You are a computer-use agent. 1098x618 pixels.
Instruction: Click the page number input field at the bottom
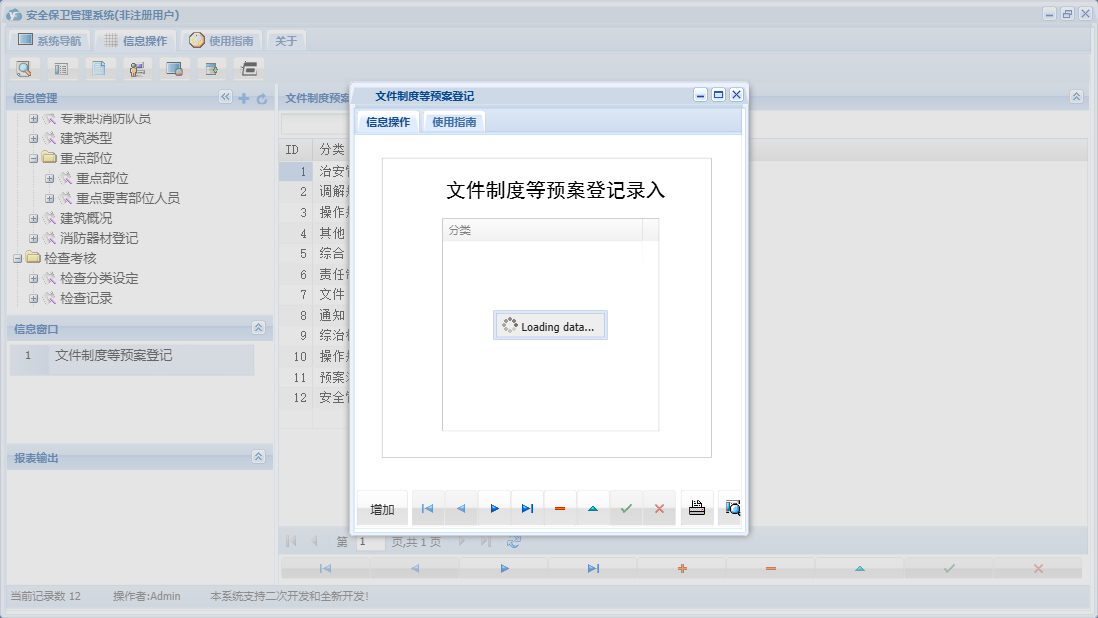tap(368, 541)
